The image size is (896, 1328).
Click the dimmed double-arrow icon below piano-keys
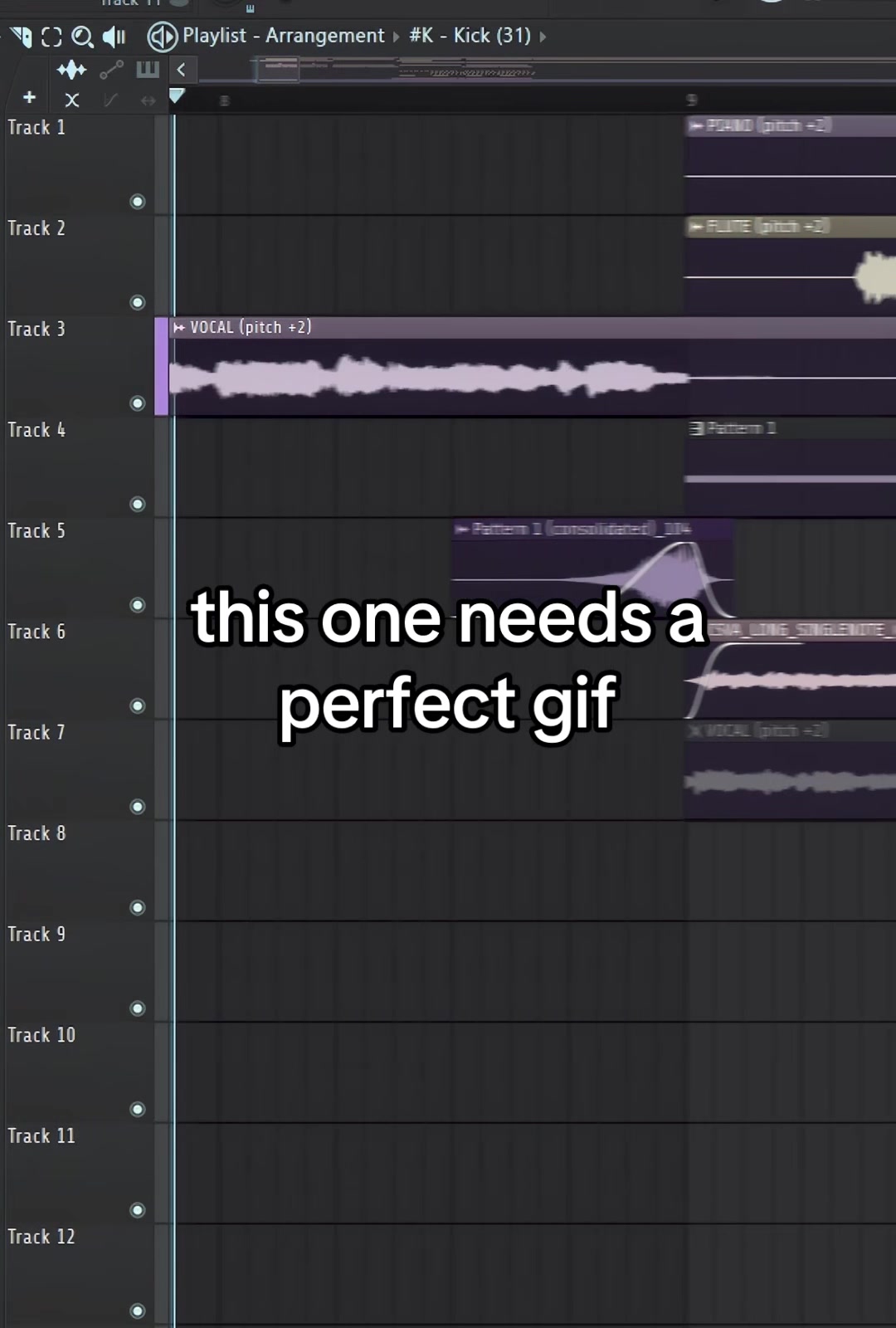pos(148,100)
